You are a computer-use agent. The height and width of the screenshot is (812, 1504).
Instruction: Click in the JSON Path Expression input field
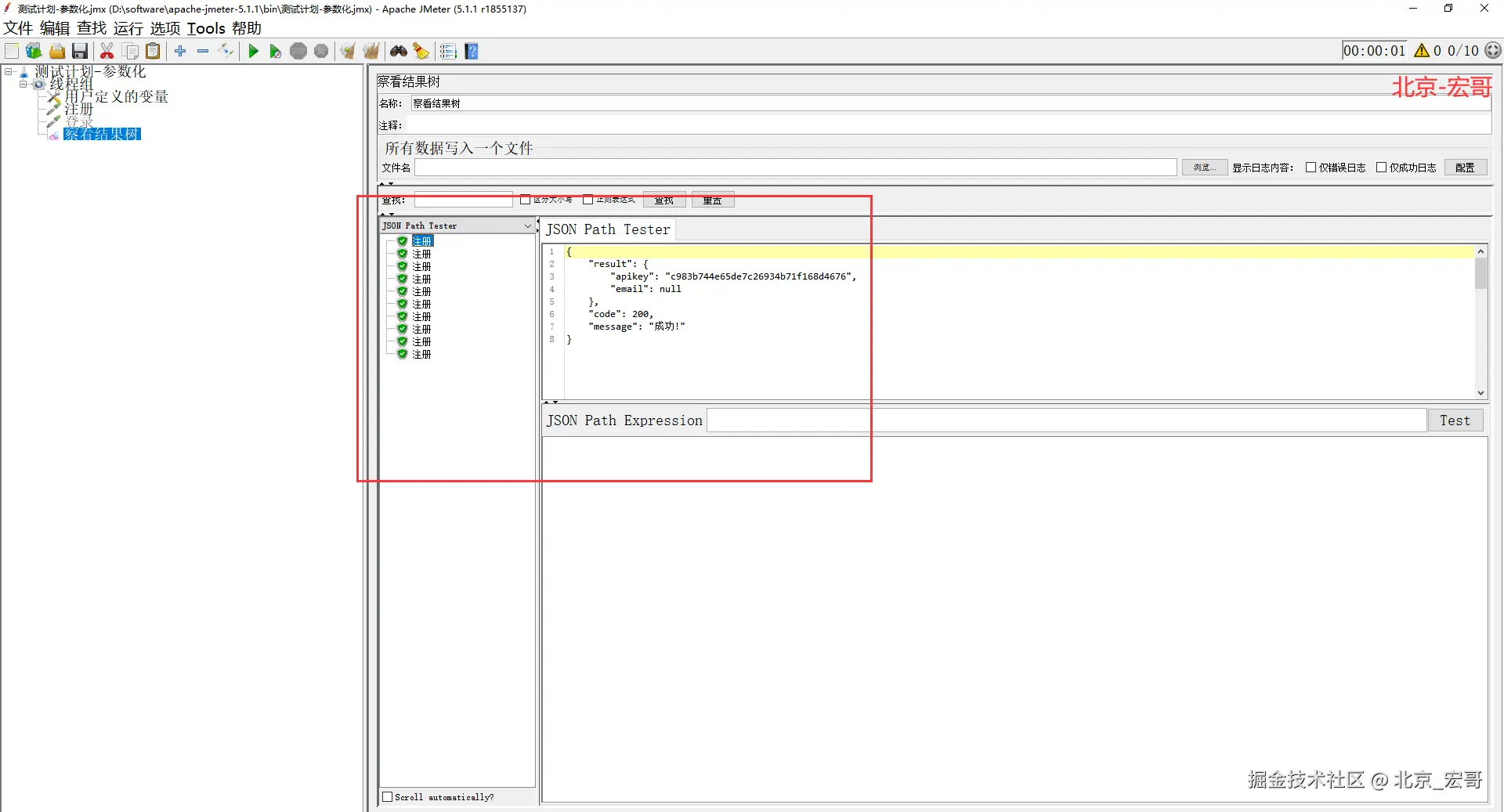point(1066,420)
